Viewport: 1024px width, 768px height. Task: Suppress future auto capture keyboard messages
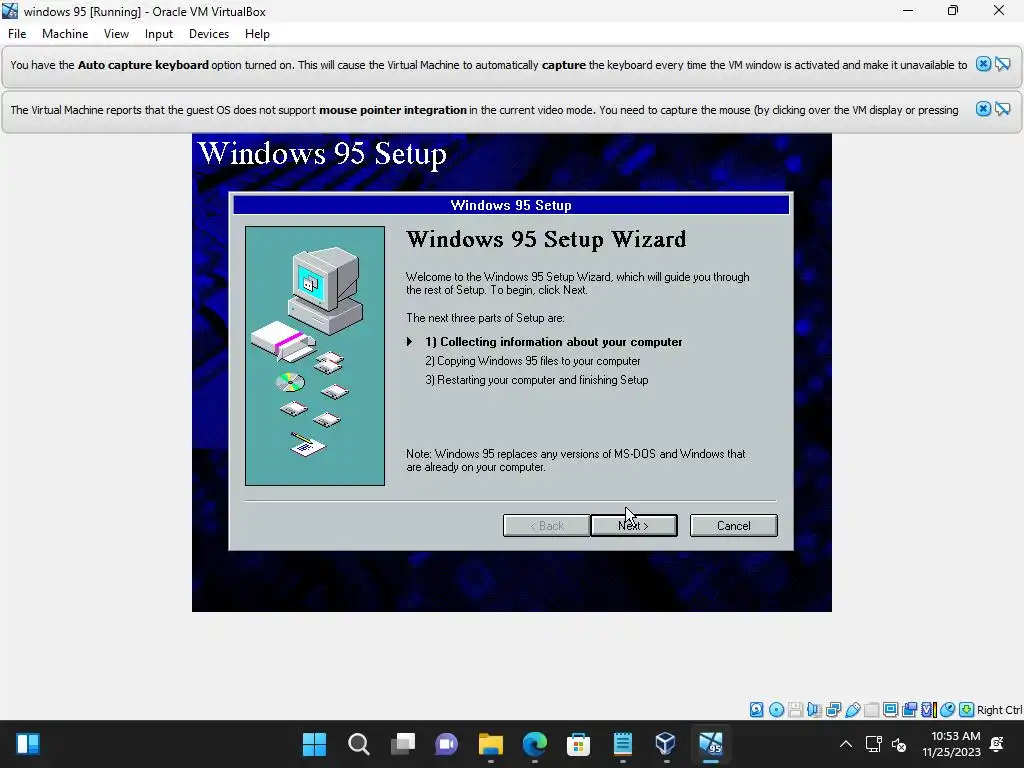[1002, 64]
